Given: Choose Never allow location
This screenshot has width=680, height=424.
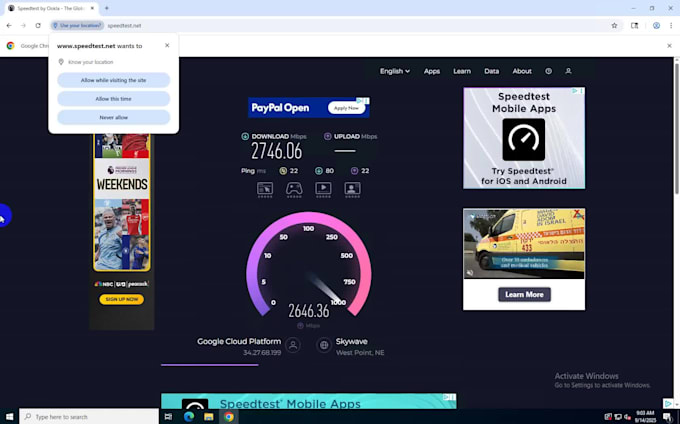Looking at the screenshot, I should point(114,117).
